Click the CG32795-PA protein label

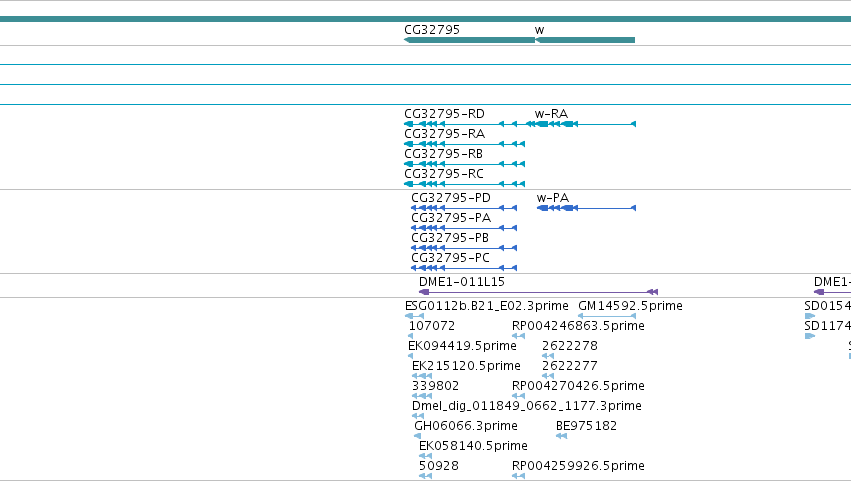pyautogui.click(x=451, y=218)
